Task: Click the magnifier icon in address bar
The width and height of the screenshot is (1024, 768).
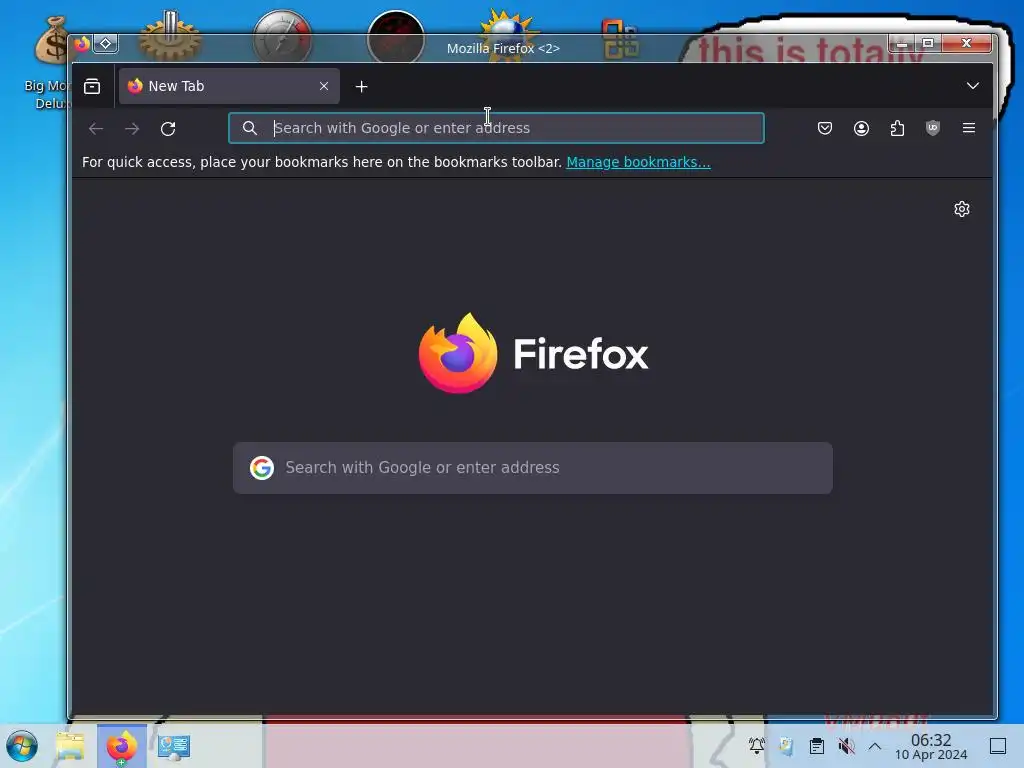Action: click(249, 128)
